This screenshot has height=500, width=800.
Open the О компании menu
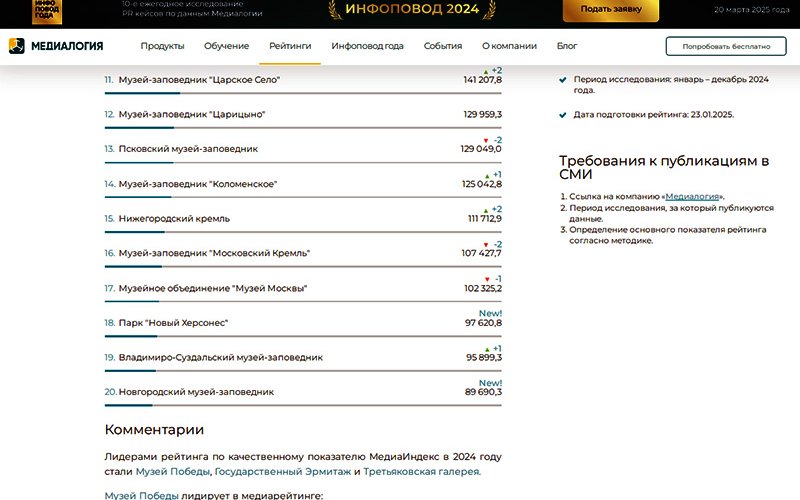point(509,46)
